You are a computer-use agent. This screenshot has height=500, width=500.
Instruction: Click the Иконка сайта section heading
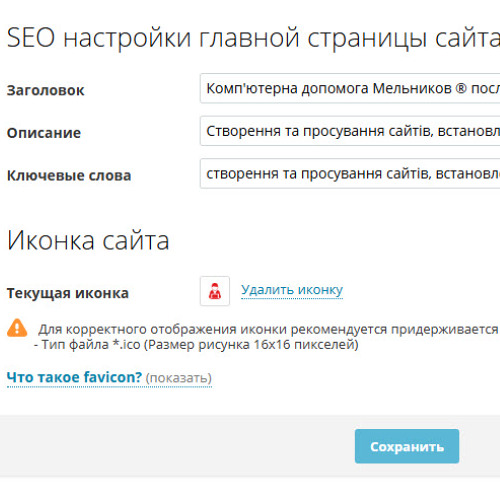[x=88, y=240]
